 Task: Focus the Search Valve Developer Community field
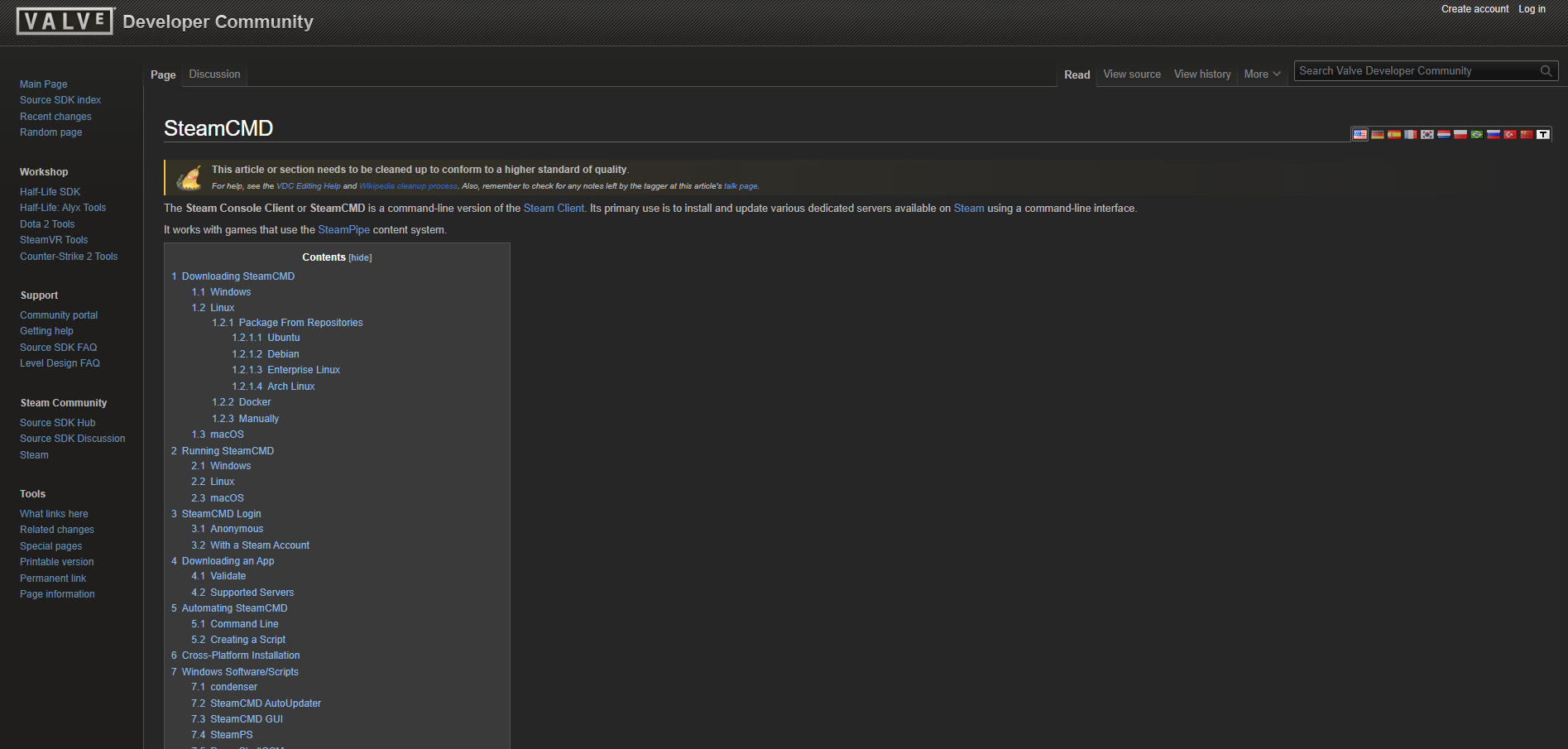1415,71
